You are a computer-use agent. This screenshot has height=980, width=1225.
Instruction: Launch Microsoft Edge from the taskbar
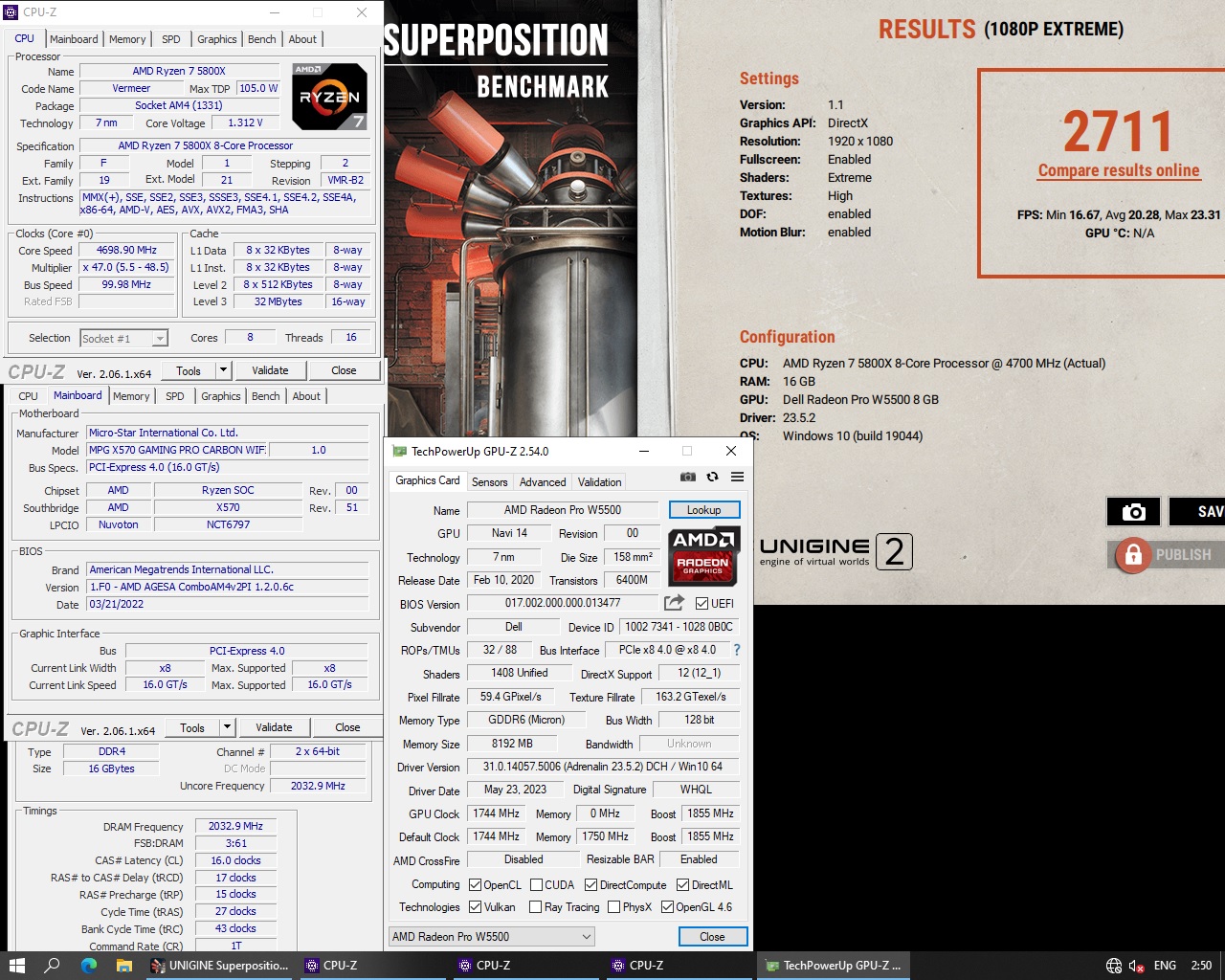coord(89,966)
